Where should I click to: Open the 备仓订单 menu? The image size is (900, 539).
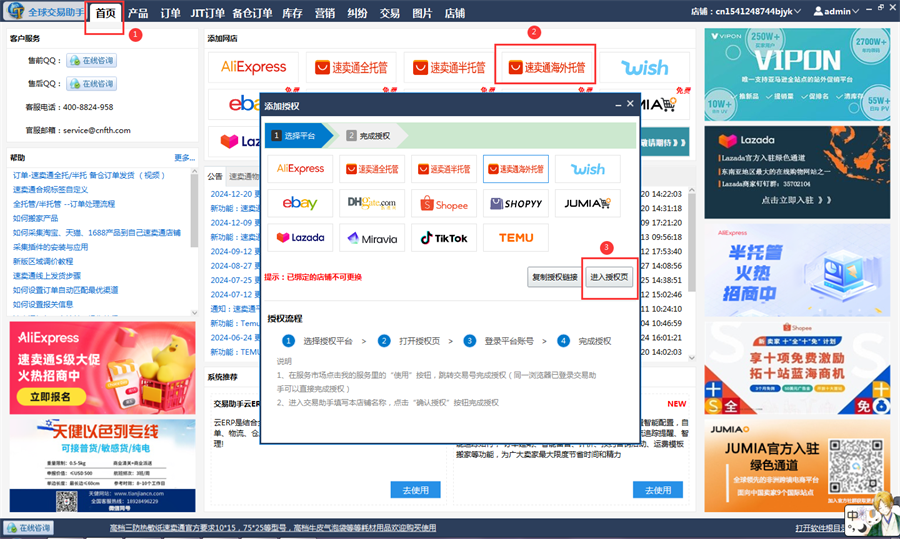253,13
